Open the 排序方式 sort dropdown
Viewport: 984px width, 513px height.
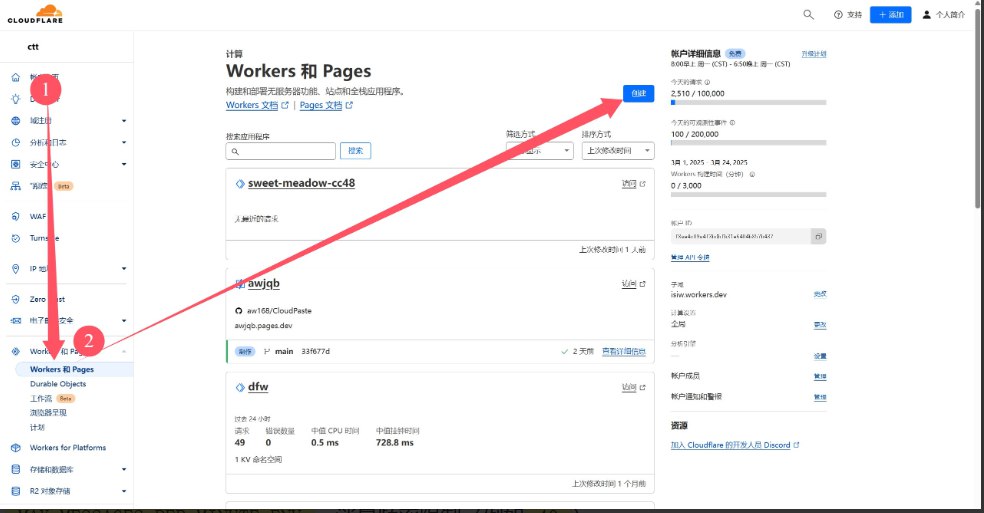tap(618, 151)
